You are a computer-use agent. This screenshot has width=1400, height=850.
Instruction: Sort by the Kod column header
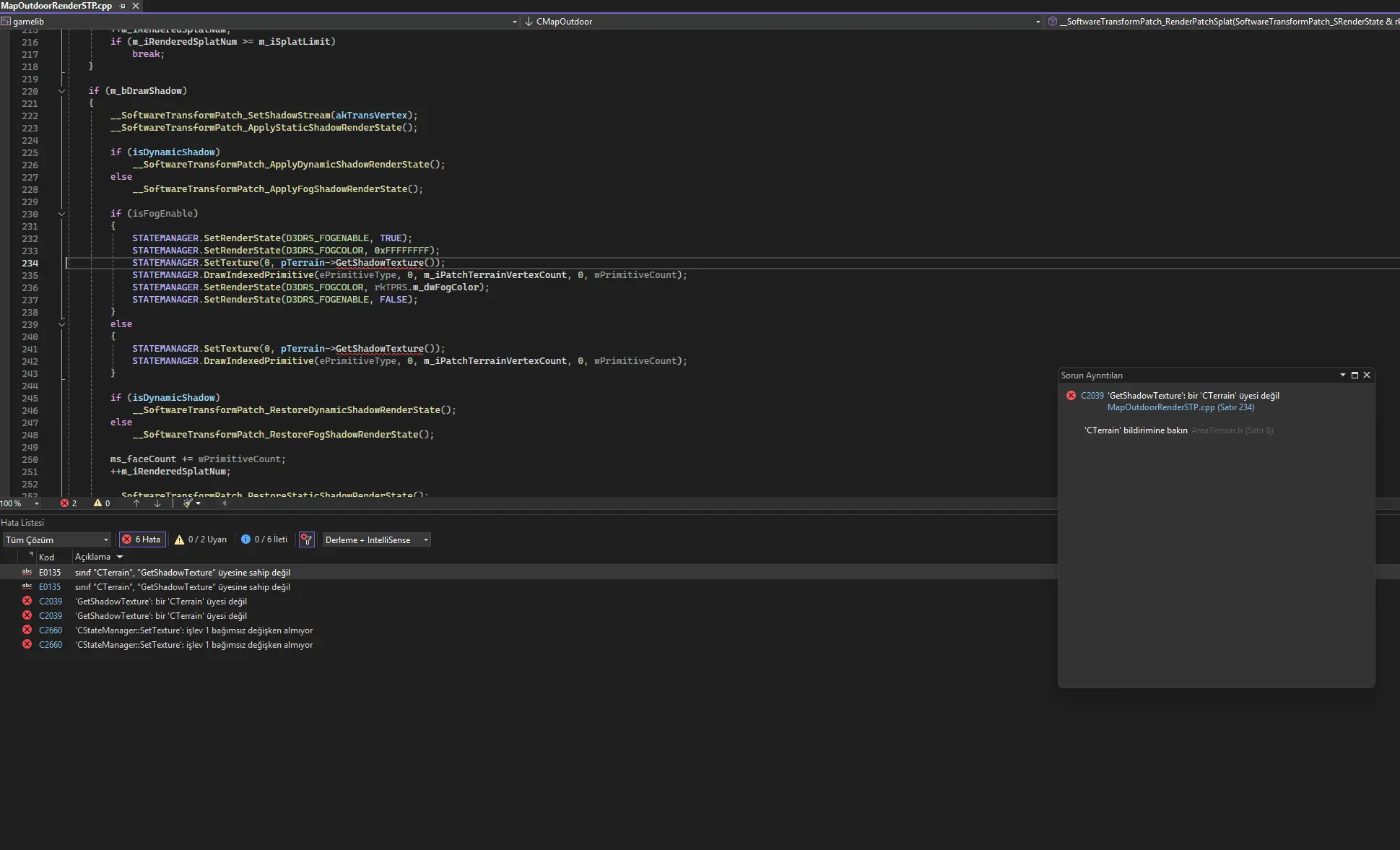(x=47, y=557)
